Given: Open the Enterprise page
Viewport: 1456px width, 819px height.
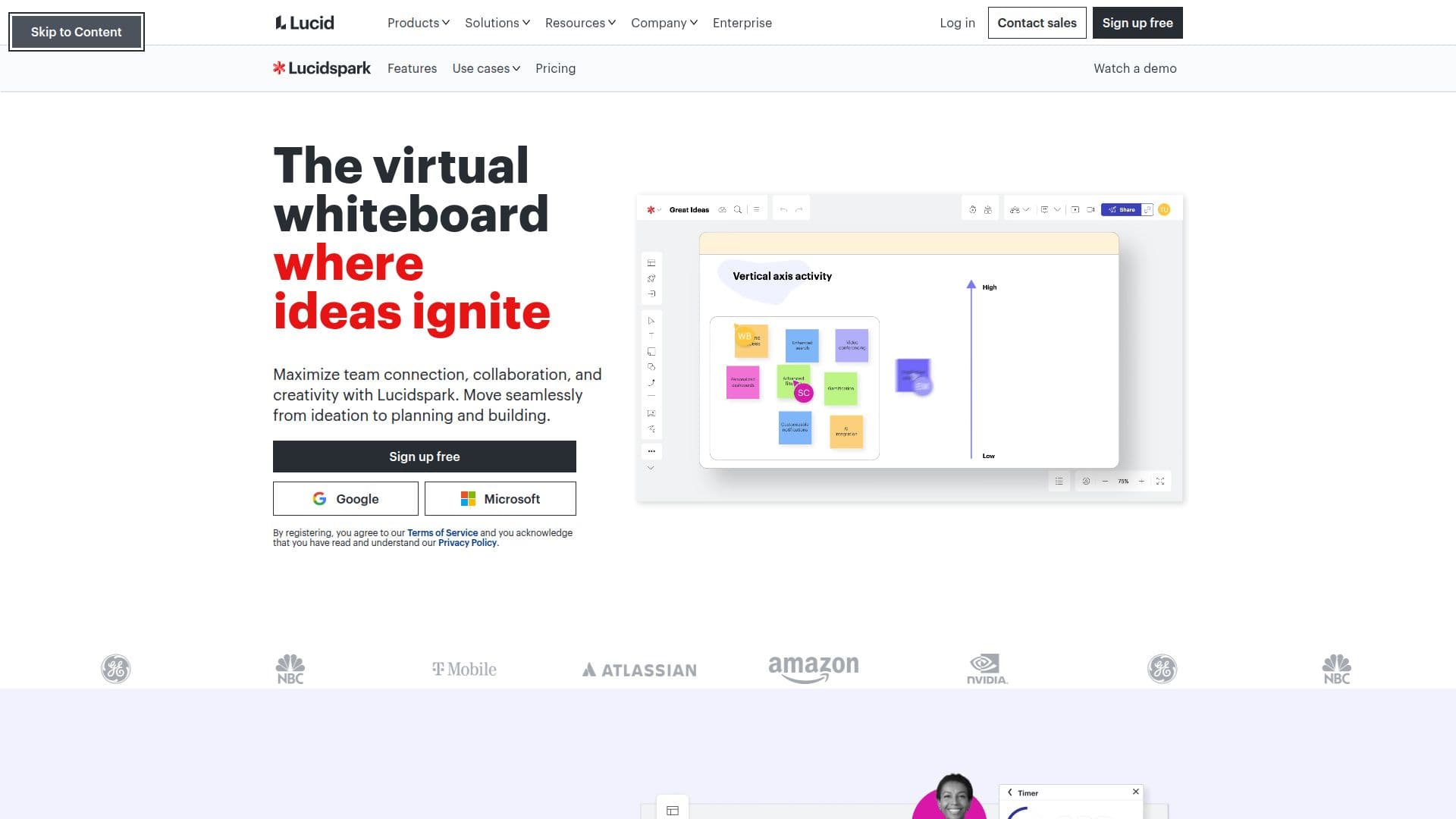Looking at the screenshot, I should (x=742, y=23).
